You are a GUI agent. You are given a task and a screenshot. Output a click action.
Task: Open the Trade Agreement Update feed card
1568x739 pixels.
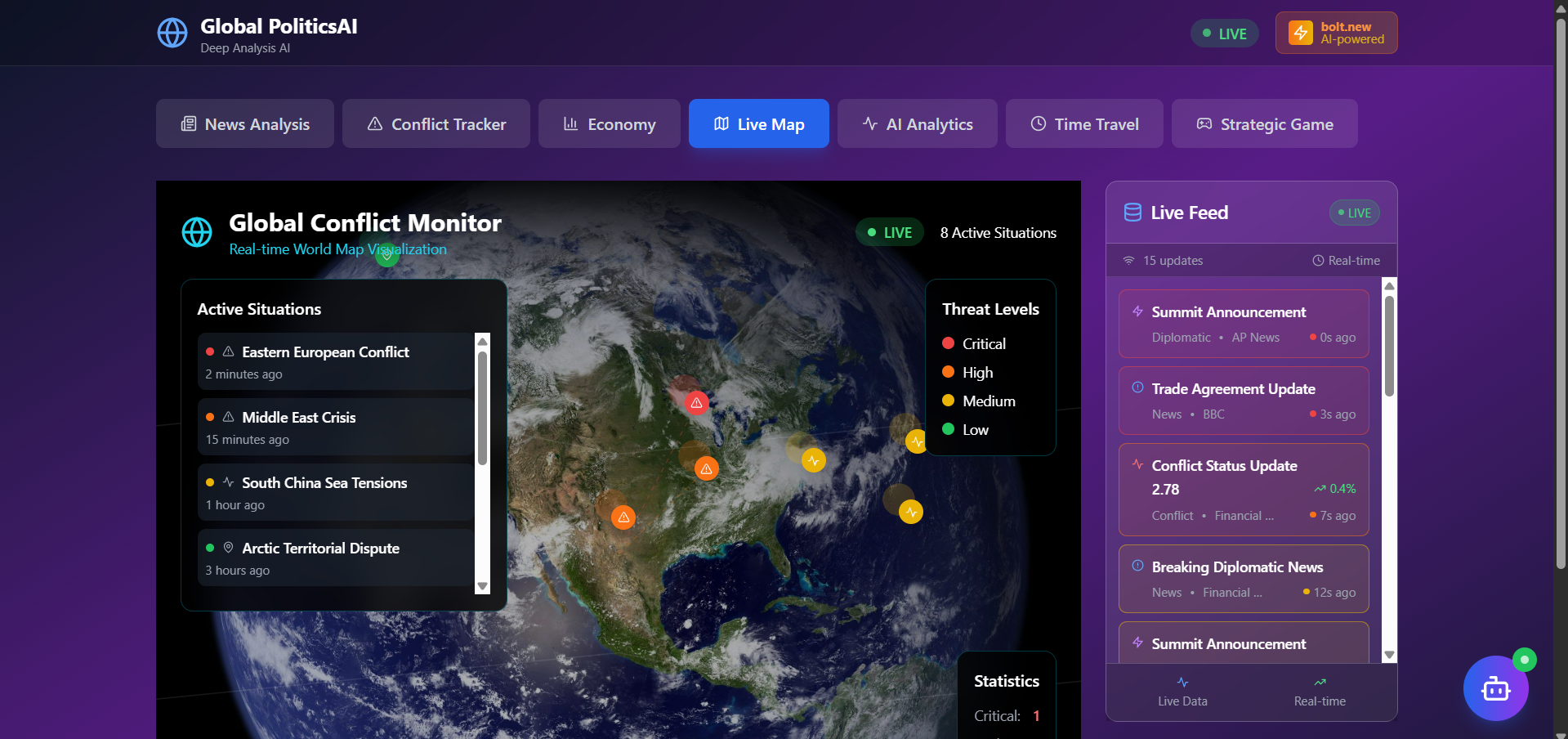point(1244,401)
